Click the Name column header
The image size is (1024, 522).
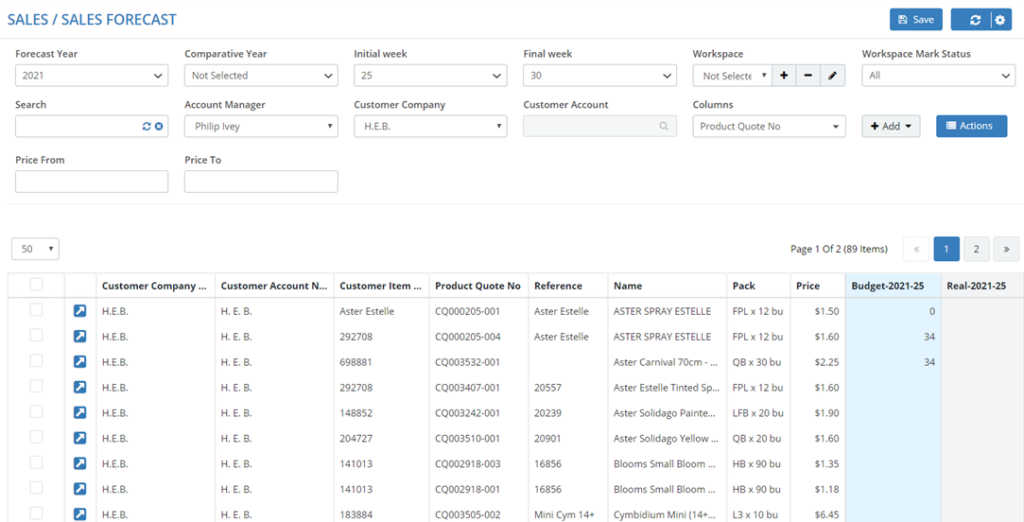(x=667, y=285)
